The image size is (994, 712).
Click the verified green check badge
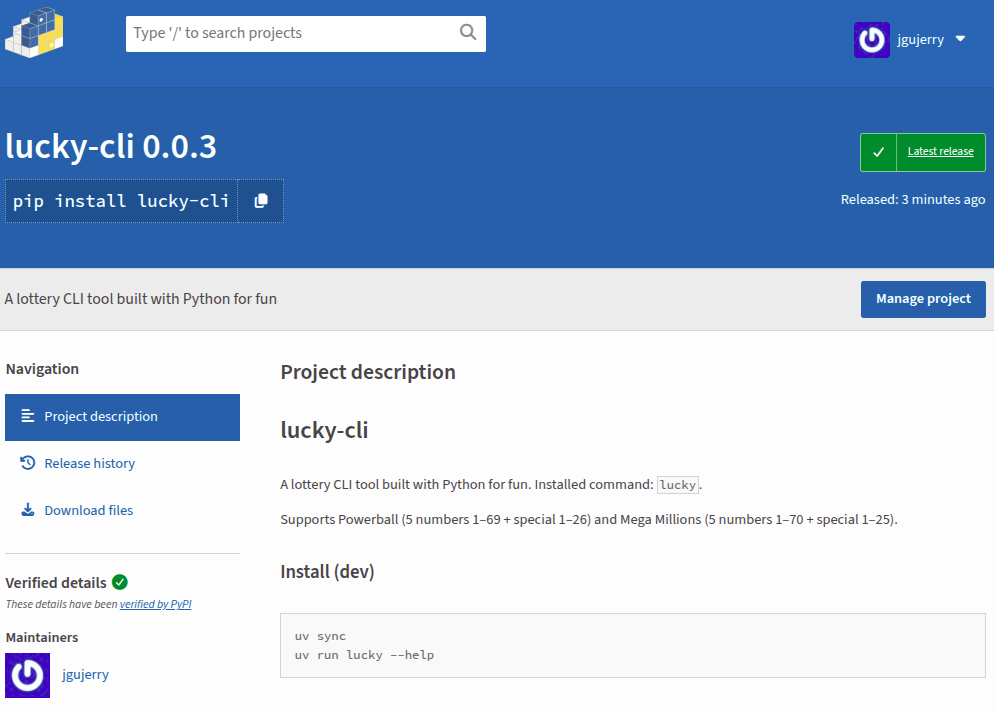tap(120, 582)
